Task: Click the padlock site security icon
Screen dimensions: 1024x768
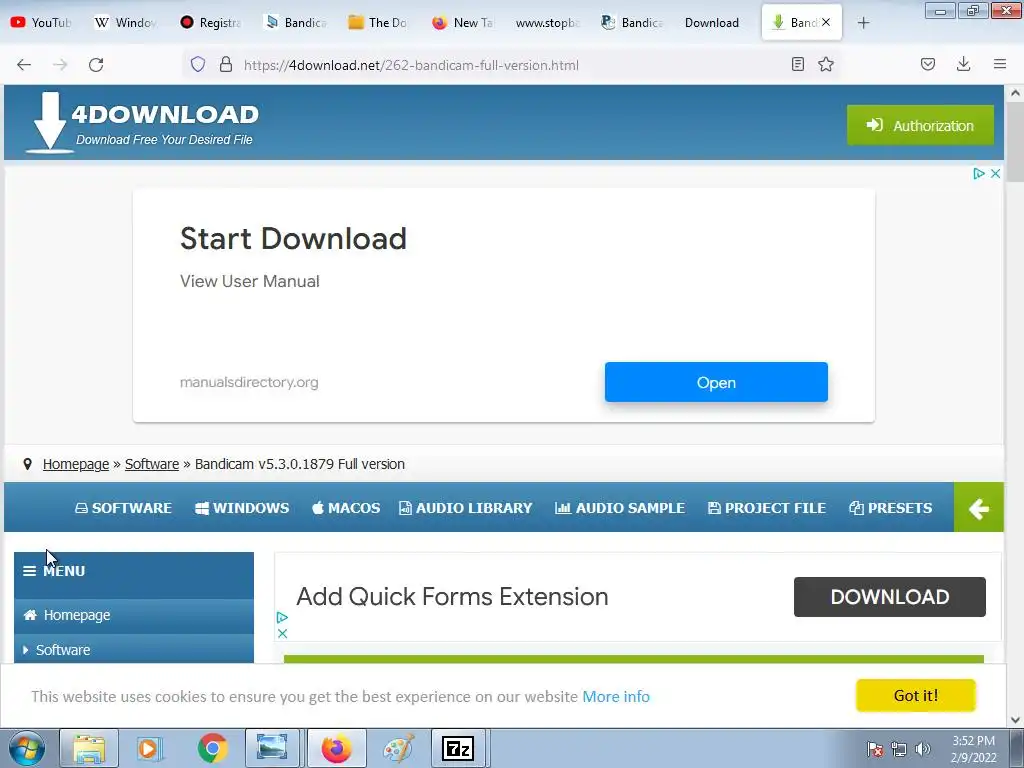Action: [226, 64]
